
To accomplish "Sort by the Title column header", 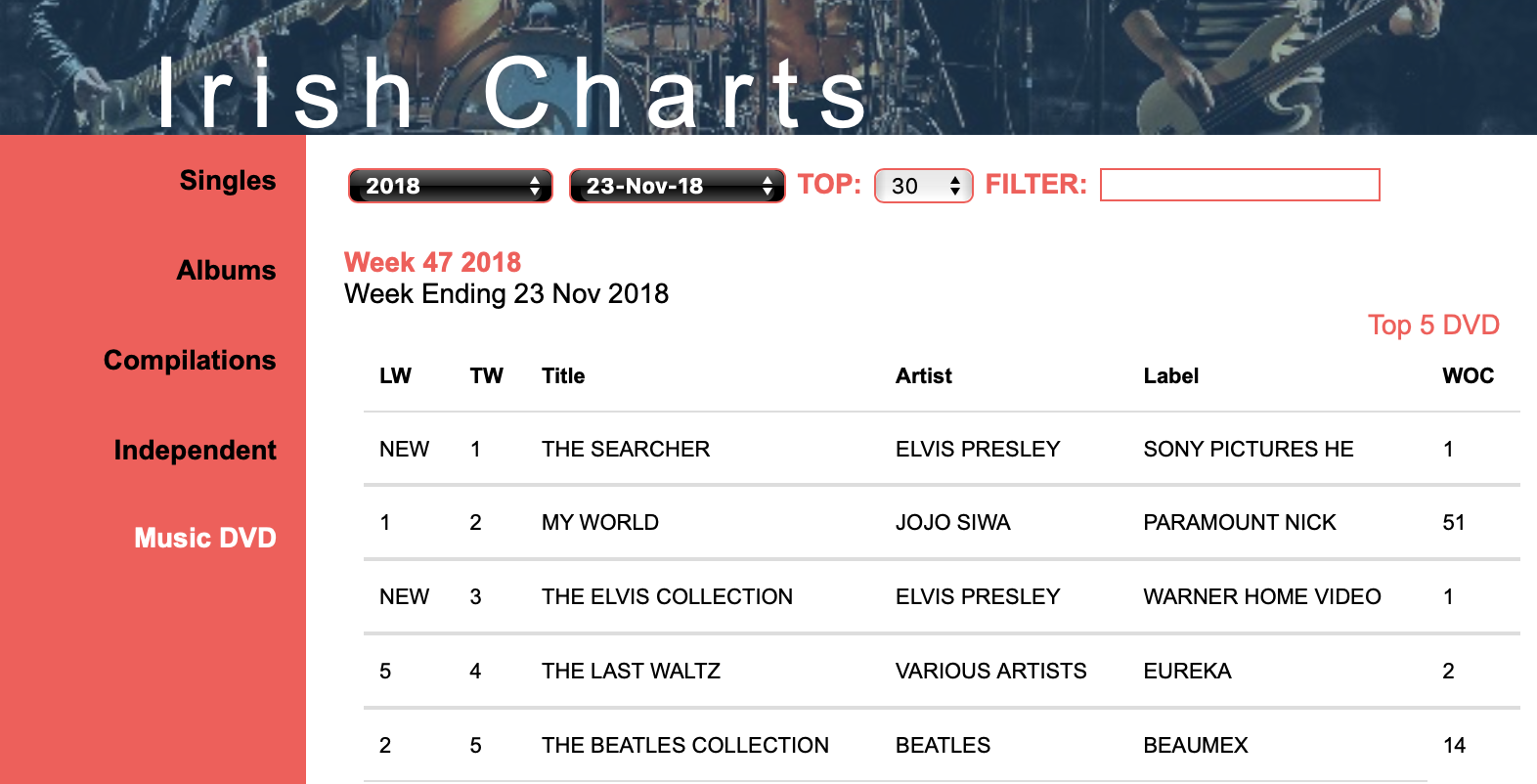I will pos(563,375).
